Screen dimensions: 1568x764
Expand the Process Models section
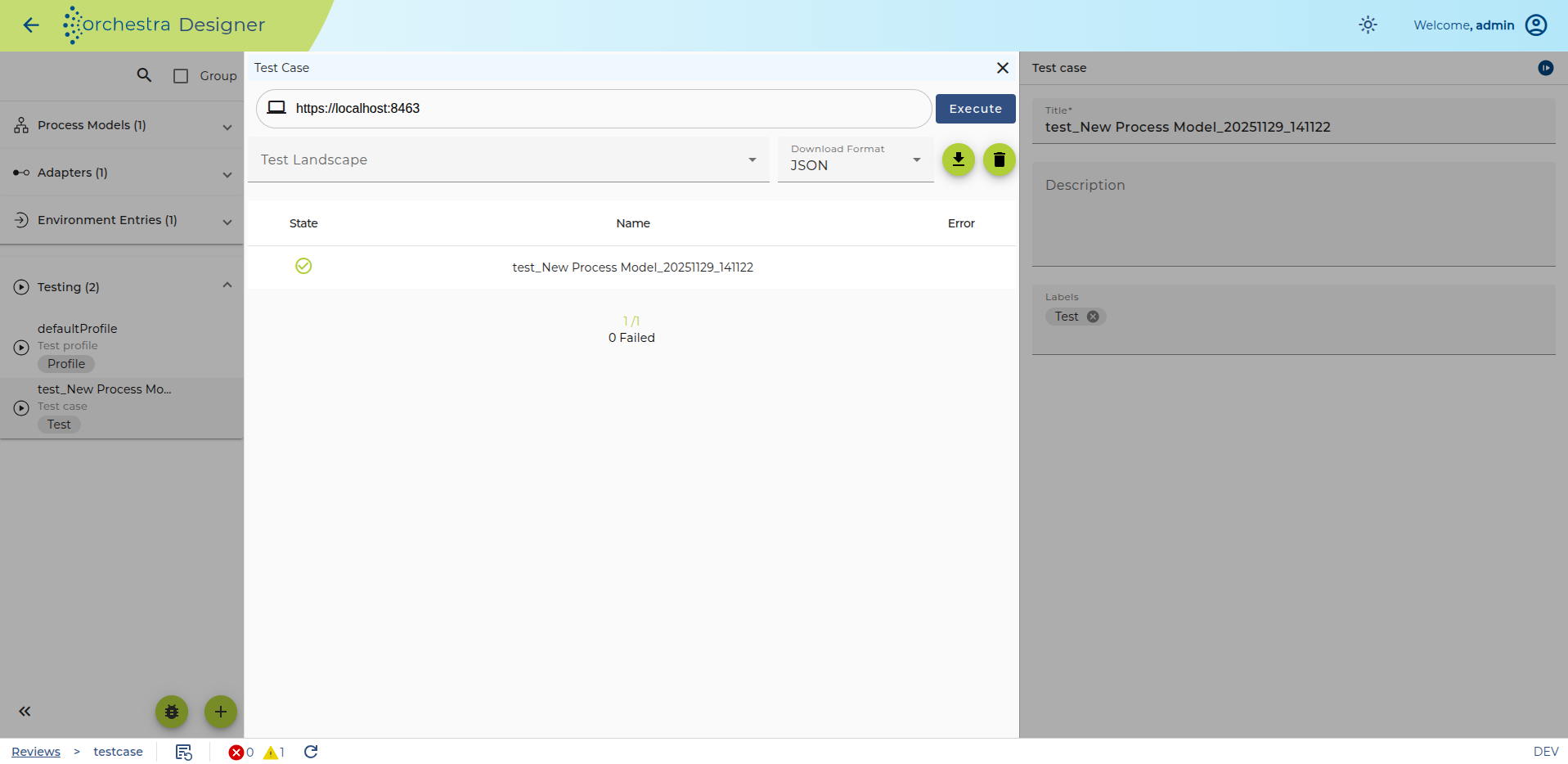[122, 125]
